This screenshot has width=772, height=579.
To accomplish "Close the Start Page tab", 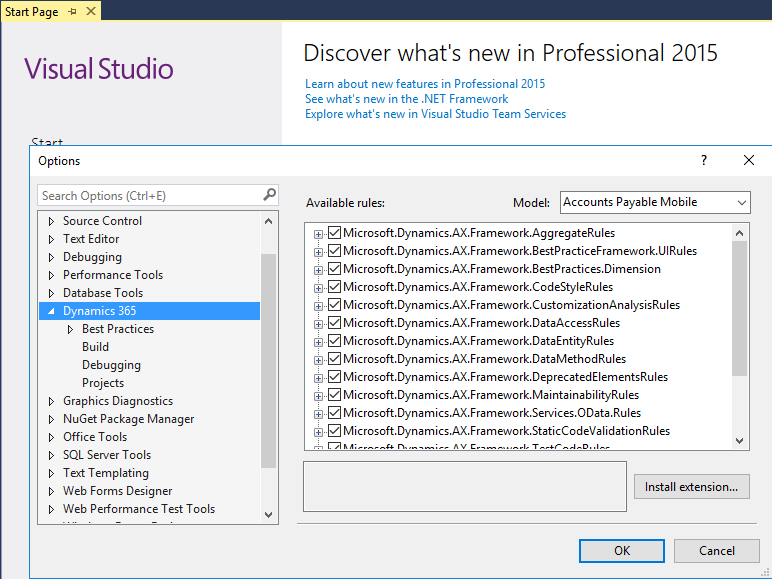I will pos(91,11).
